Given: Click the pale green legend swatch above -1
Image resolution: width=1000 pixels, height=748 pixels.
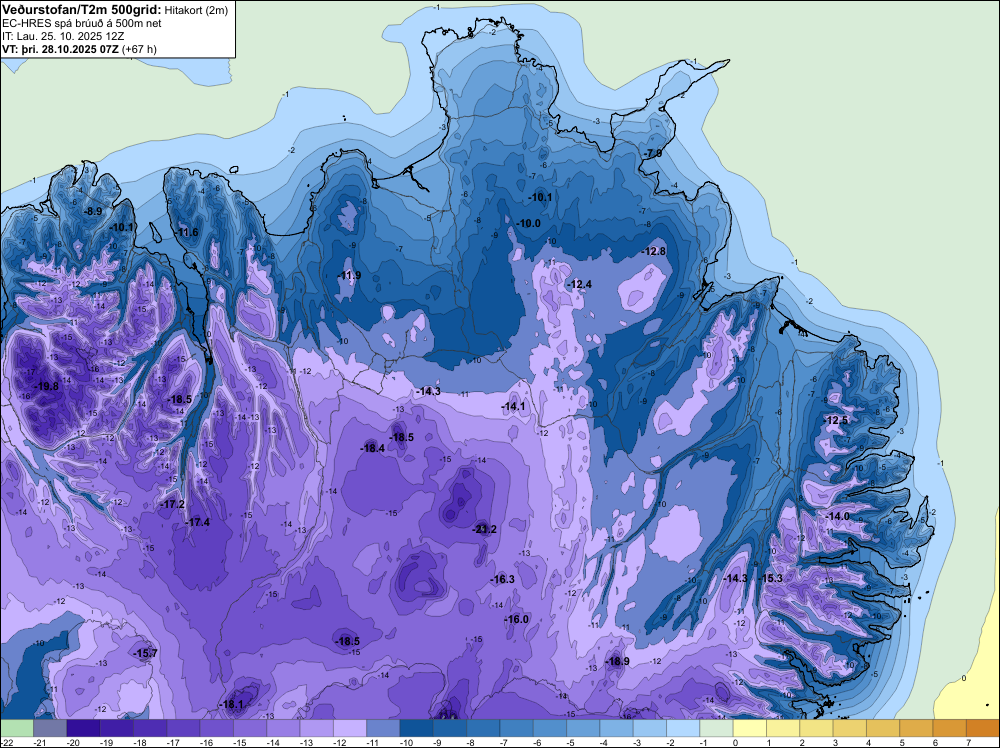Looking at the screenshot, I should coord(717,728).
